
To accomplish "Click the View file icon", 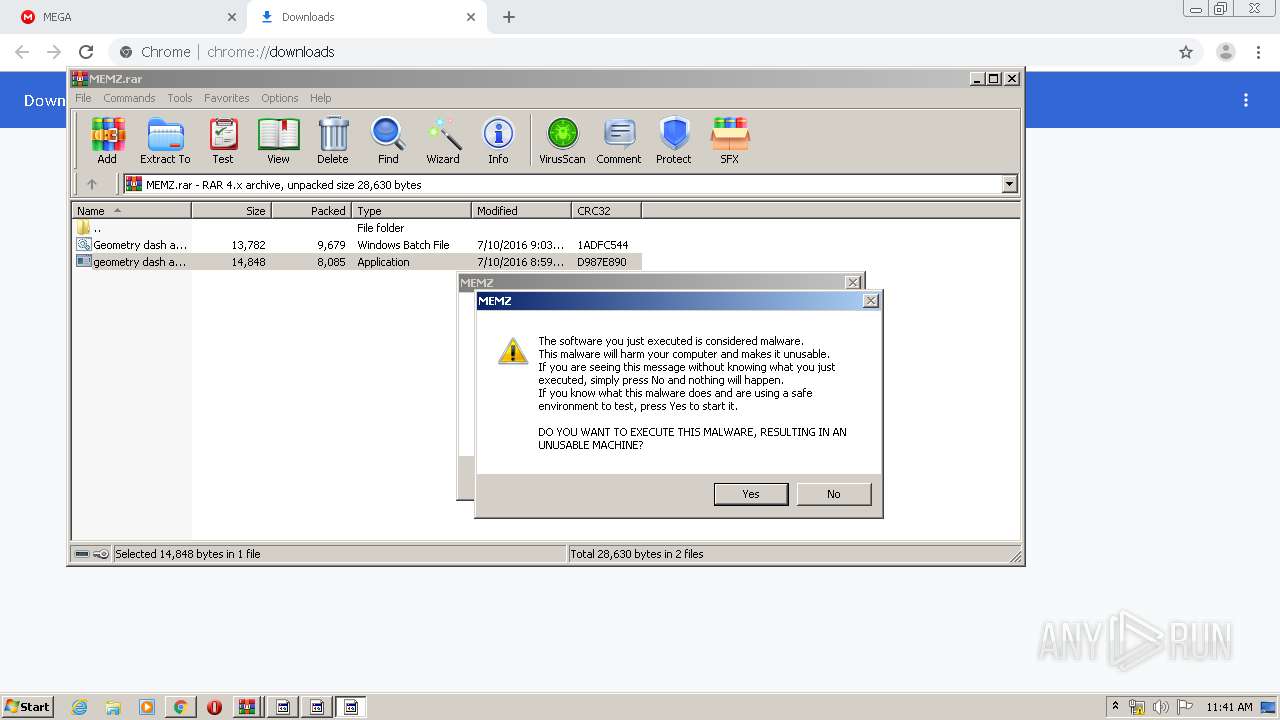I will point(278,140).
